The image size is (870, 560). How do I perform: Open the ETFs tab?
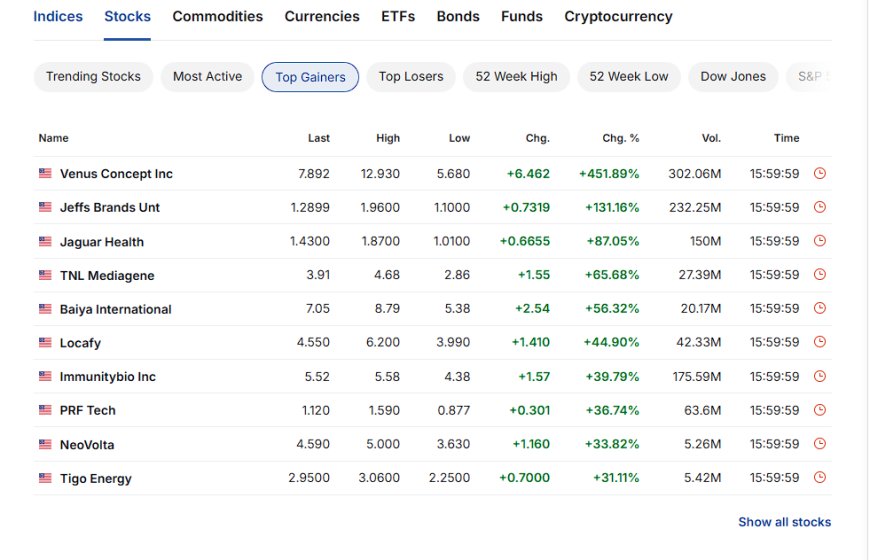click(398, 17)
